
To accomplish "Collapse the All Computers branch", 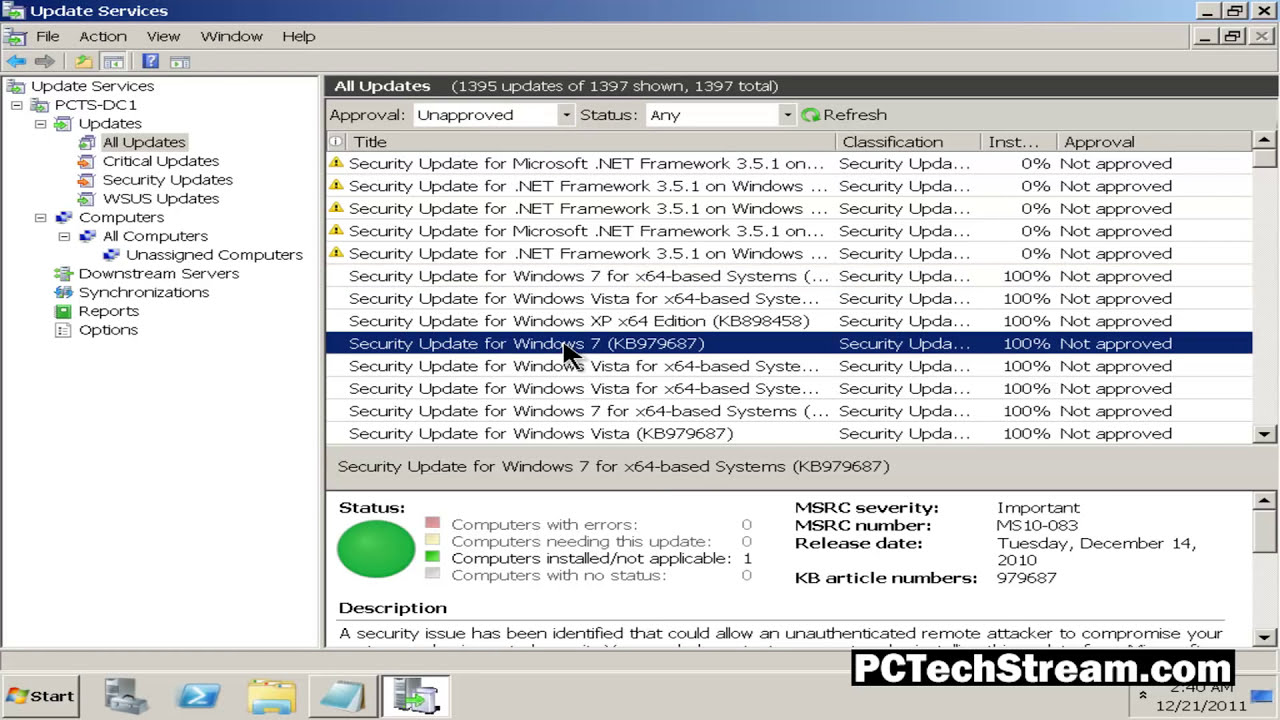I will [x=64, y=236].
